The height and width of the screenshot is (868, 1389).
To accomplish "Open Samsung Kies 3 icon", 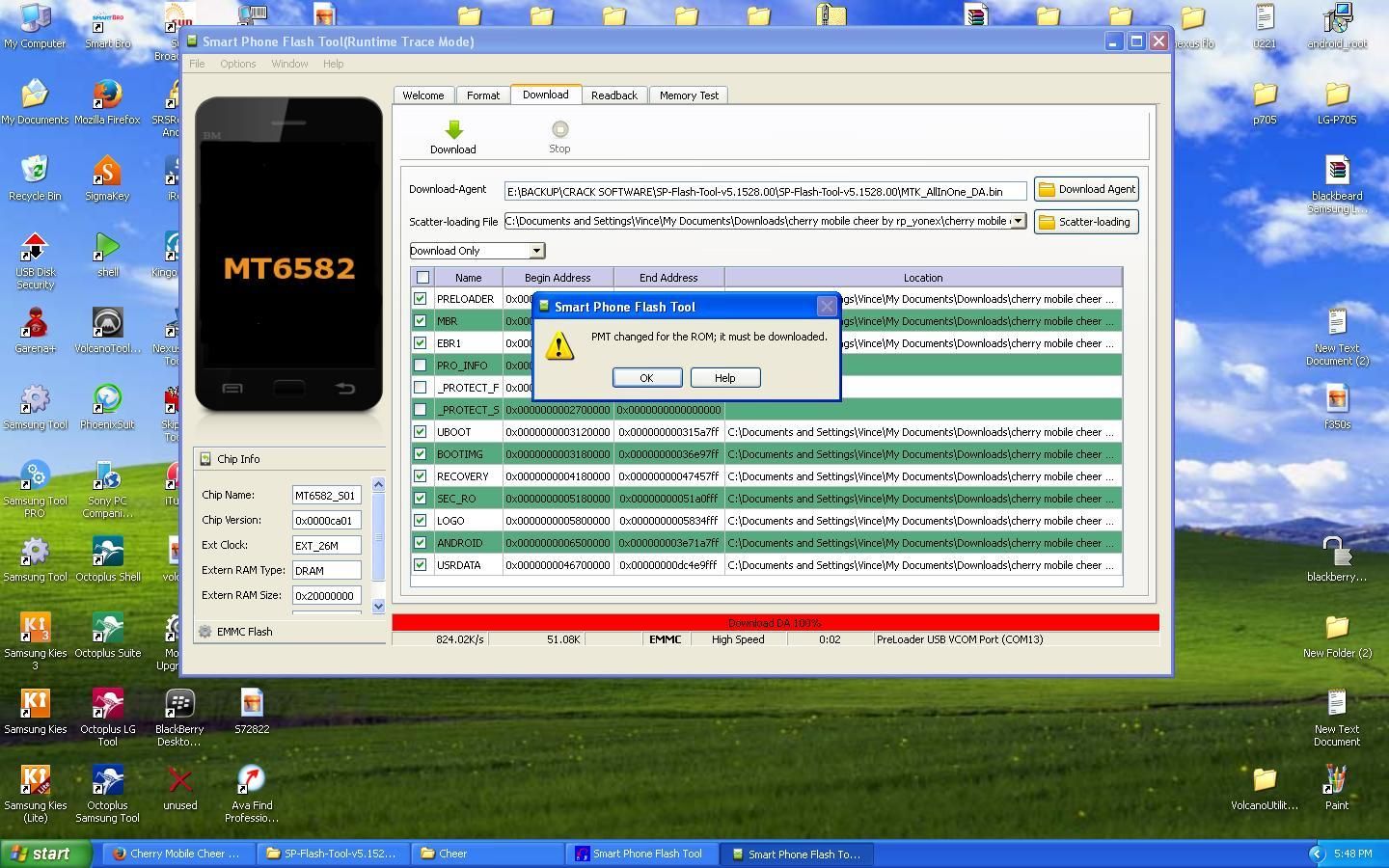I will (x=35, y=628).
